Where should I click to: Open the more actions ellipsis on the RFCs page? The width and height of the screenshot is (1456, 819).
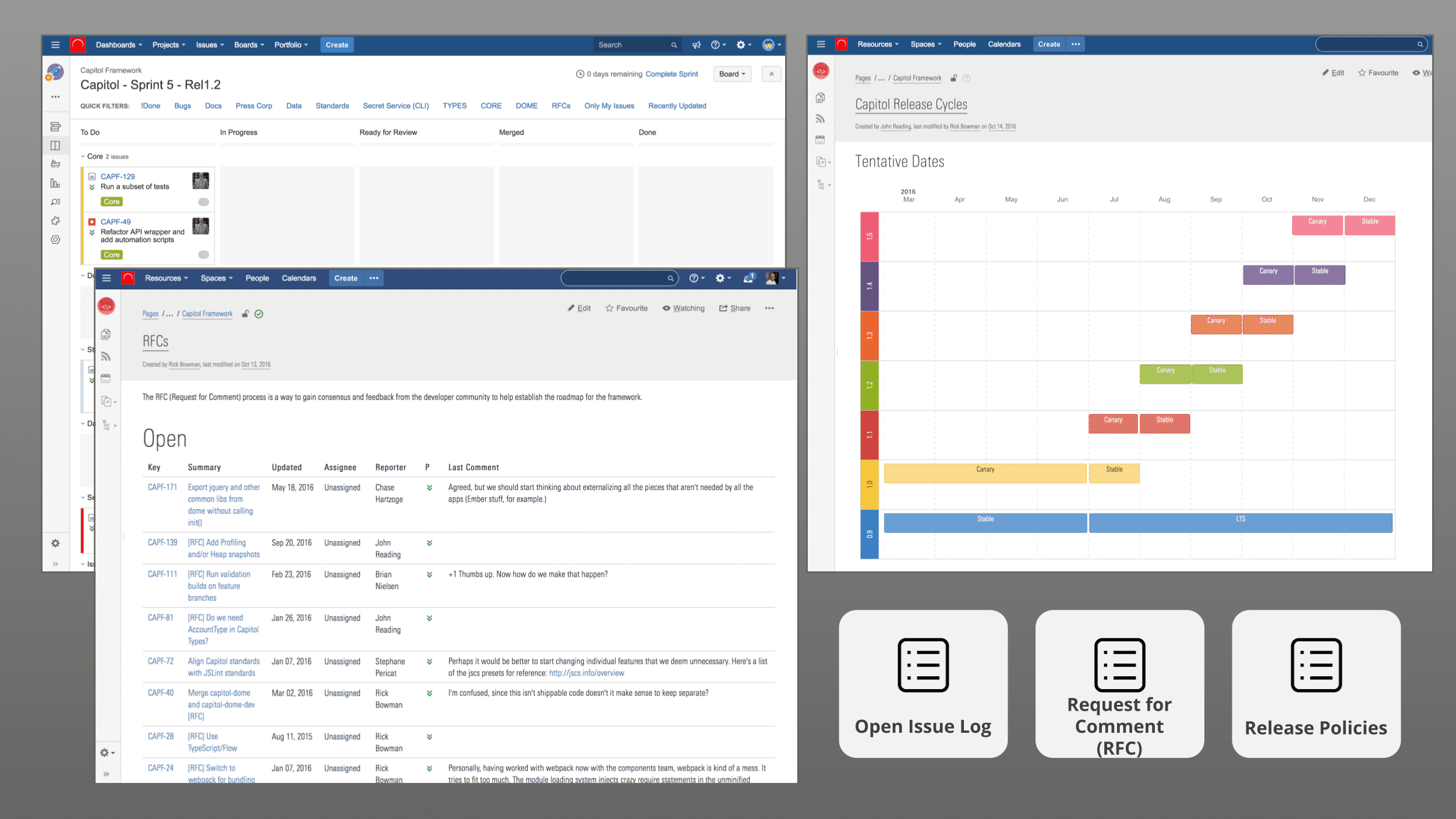769,308
